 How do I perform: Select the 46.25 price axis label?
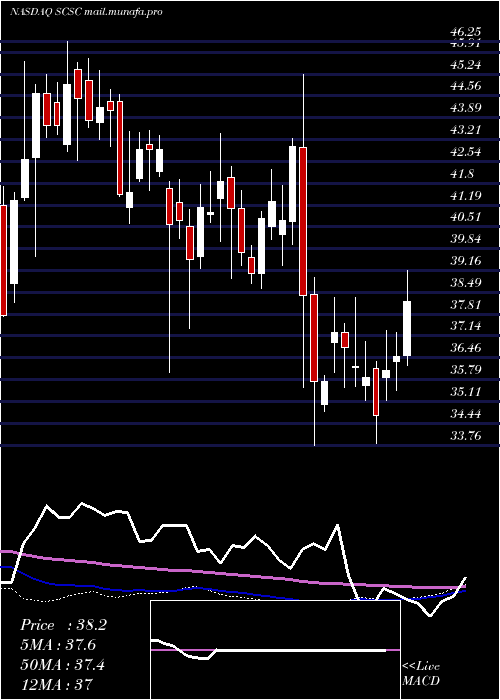click(465, 32)
